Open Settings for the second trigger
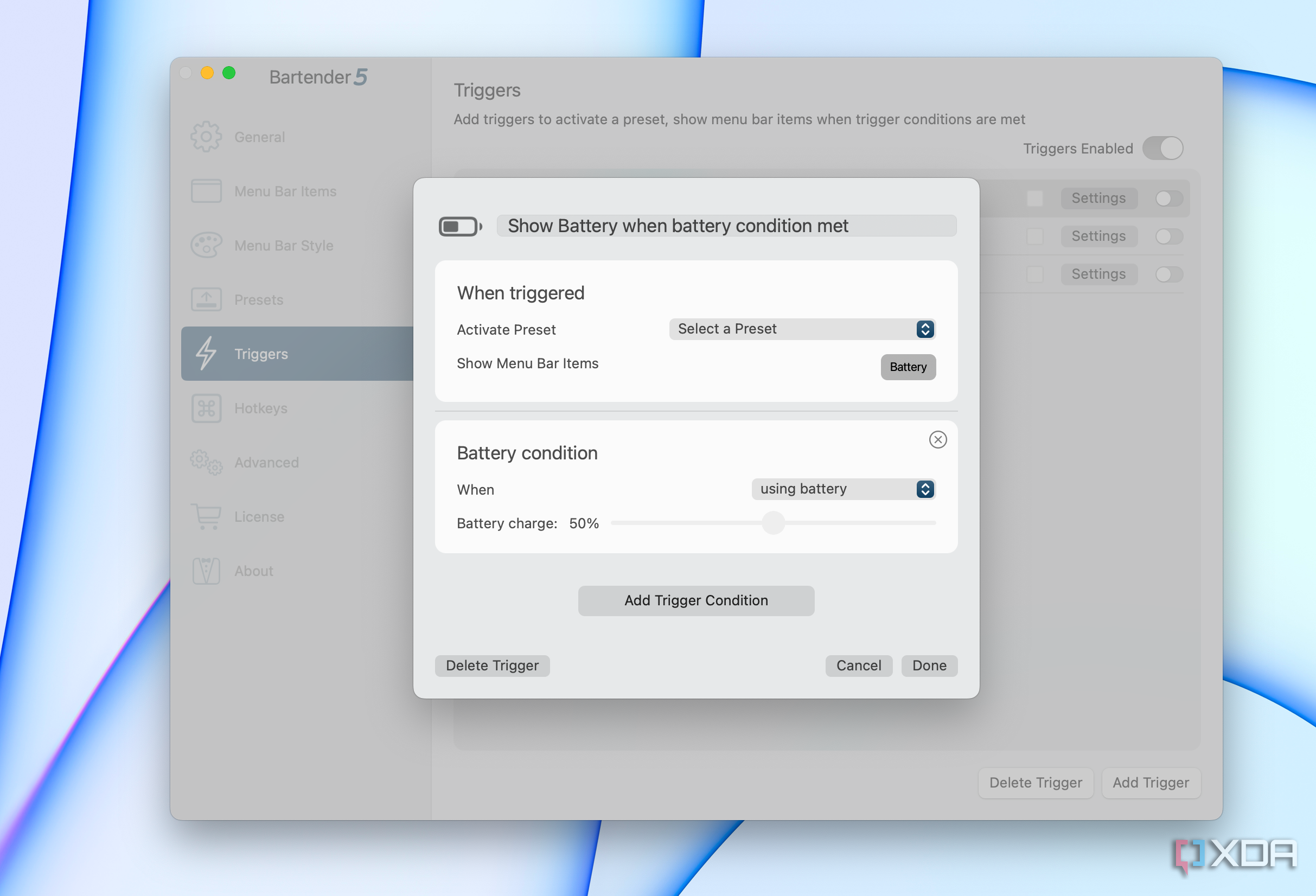This screenshot has height=896, width=1316. click(x=1098, y=236)
